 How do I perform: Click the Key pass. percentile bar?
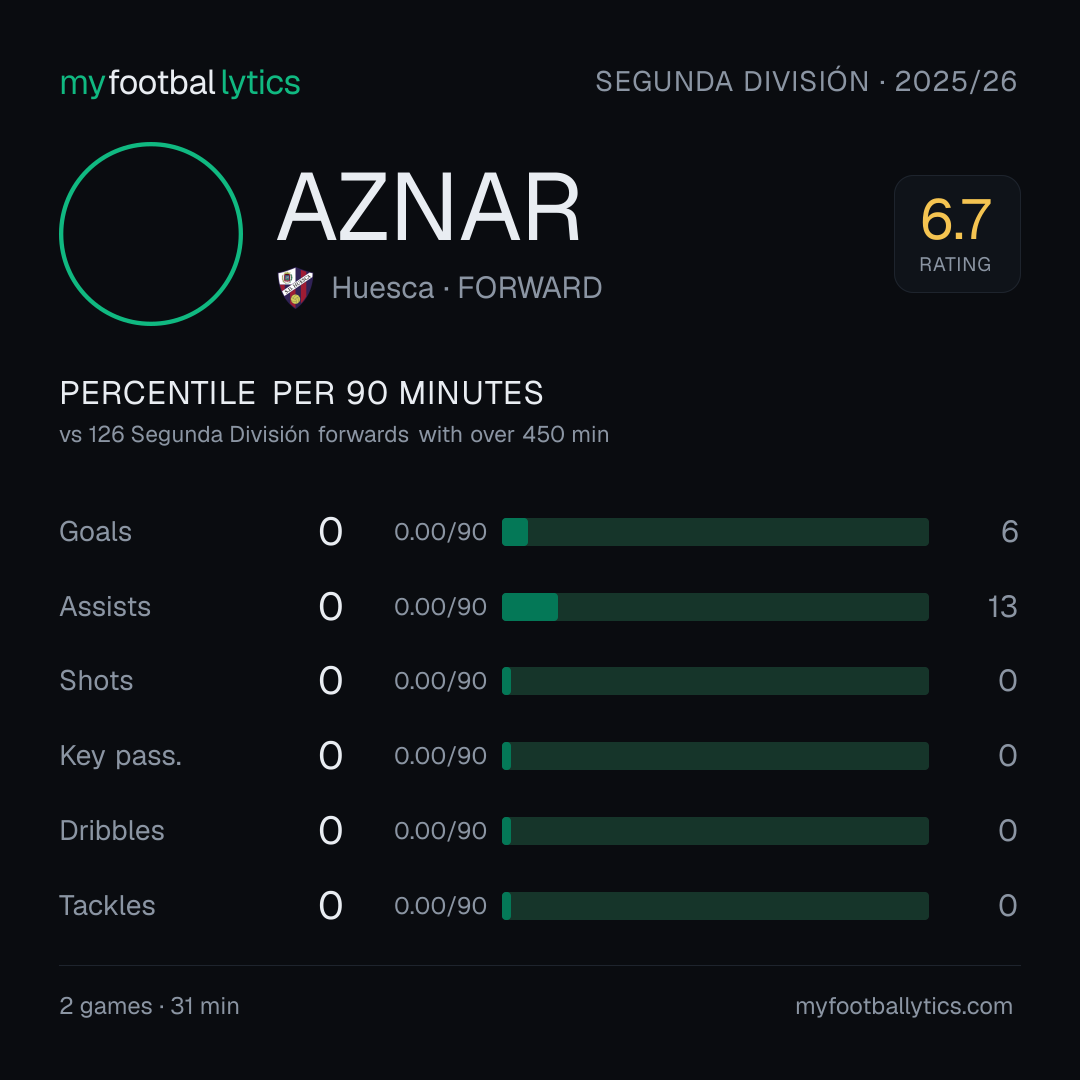point(715,756)
